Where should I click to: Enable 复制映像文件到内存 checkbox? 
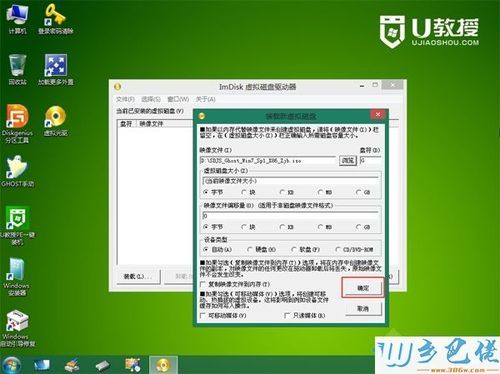click(x=235, y=284)
